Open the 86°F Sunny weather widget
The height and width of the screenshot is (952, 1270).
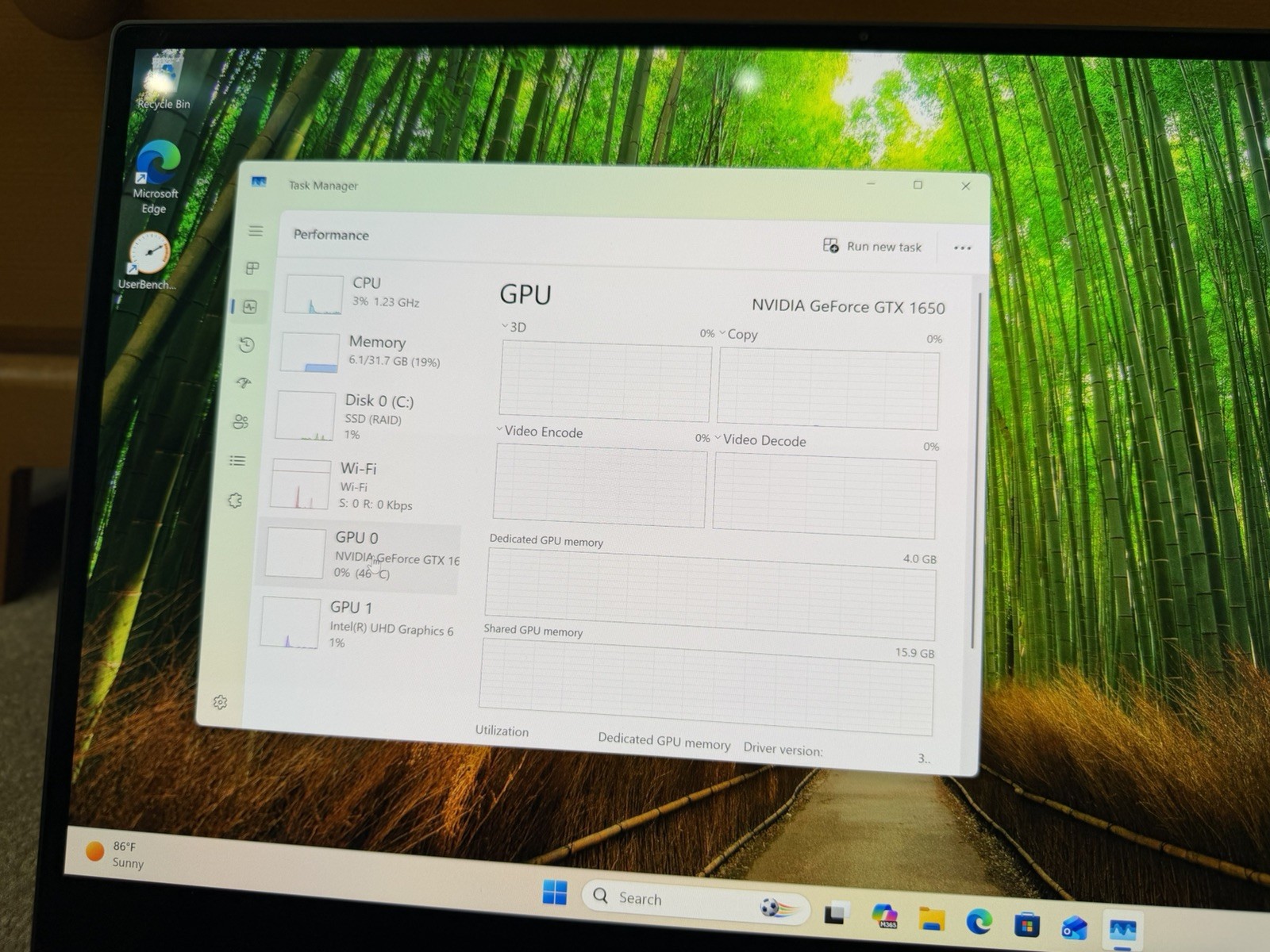pos(116,854)
